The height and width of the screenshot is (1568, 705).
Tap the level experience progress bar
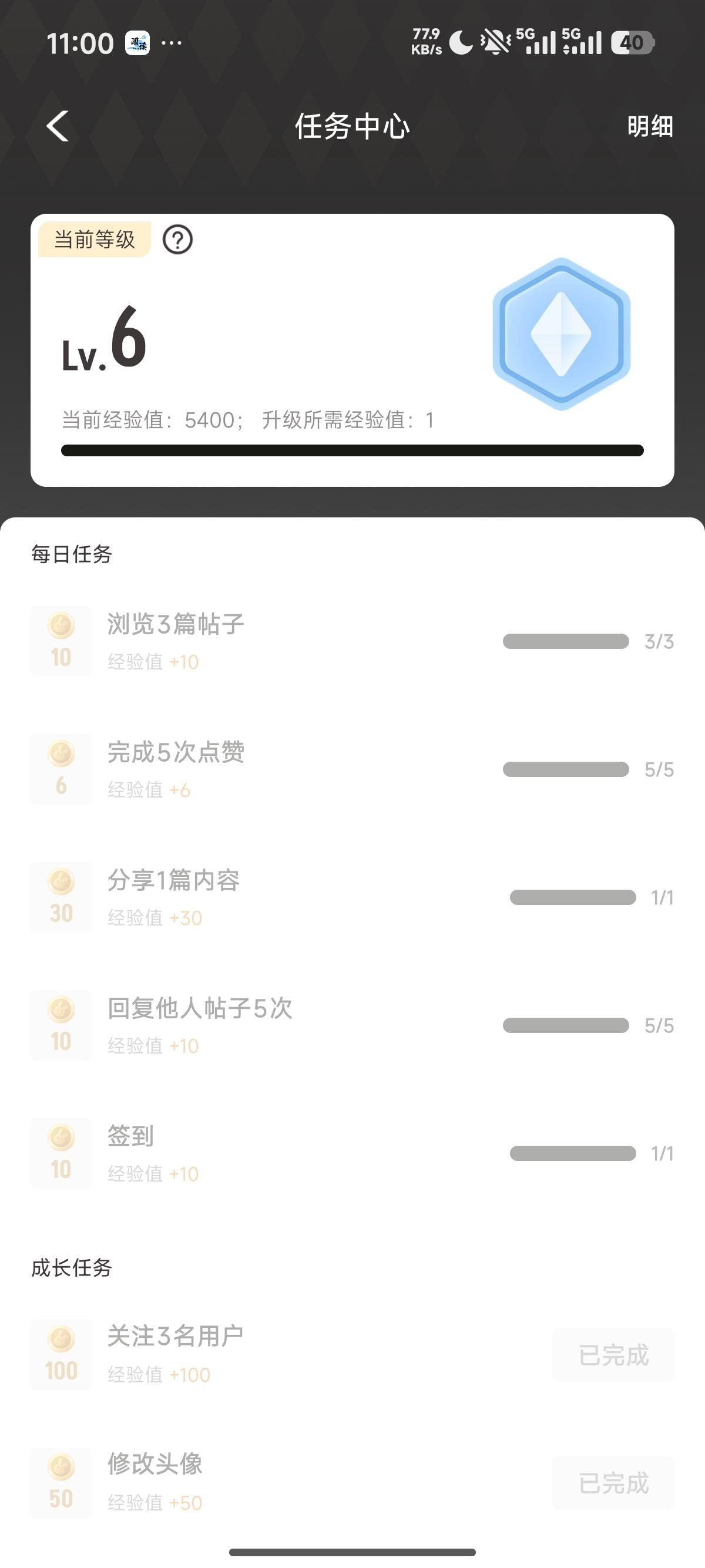(x=352, y=450)
